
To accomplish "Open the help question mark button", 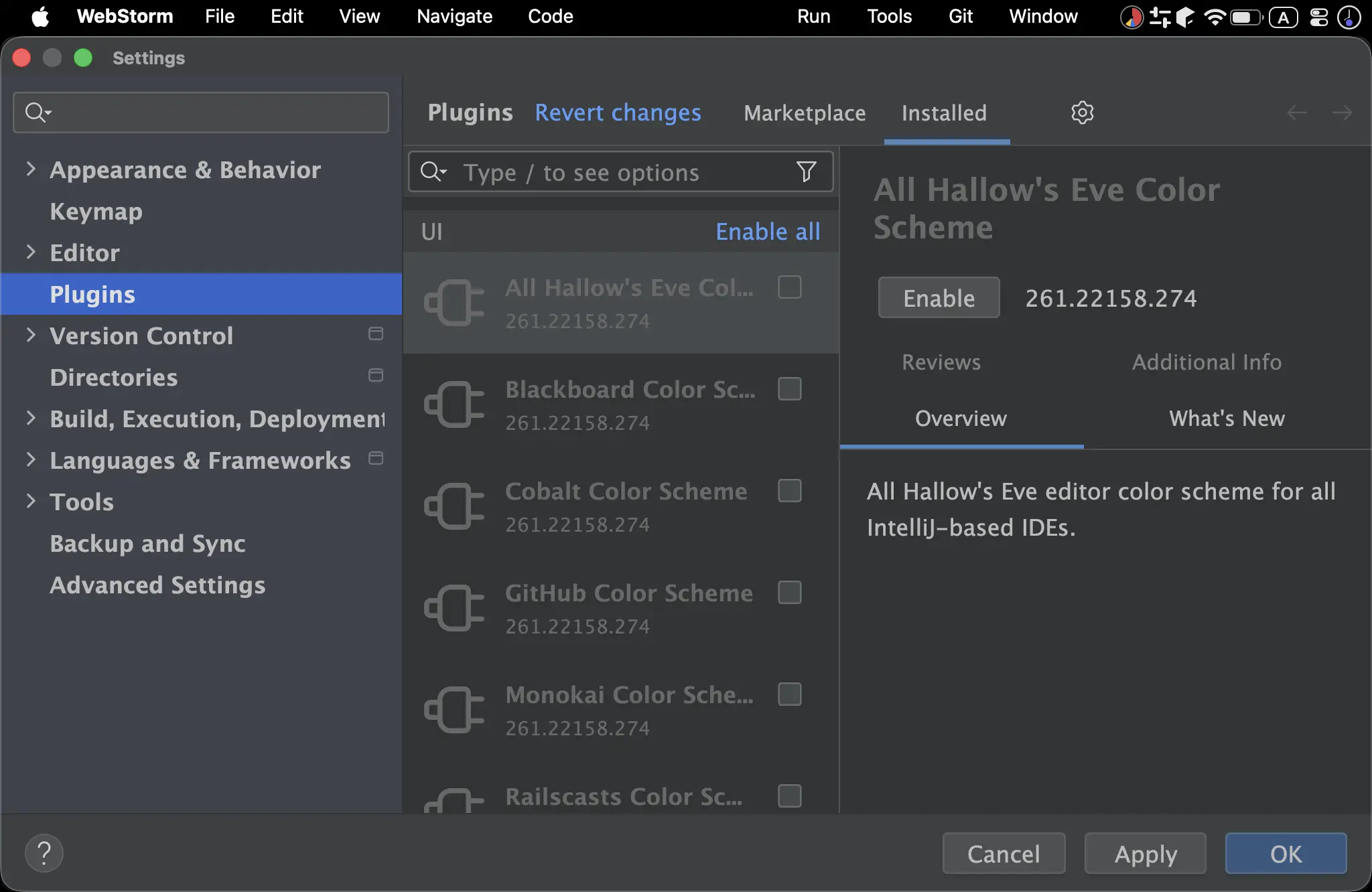I will click(44, 853).
